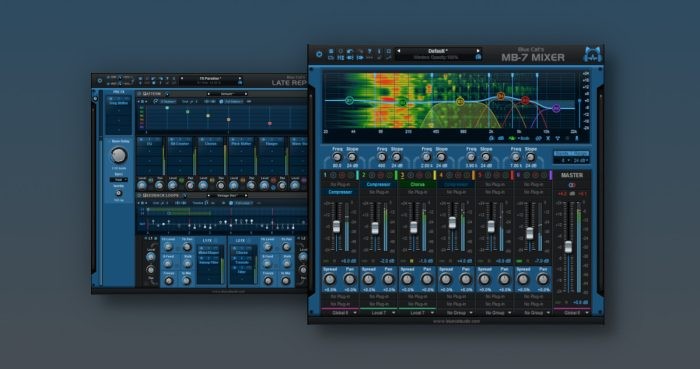The width and height of the screenshot is (700, 369).
Task: Toggle band 6 green solo button
Action: point(544,175)
